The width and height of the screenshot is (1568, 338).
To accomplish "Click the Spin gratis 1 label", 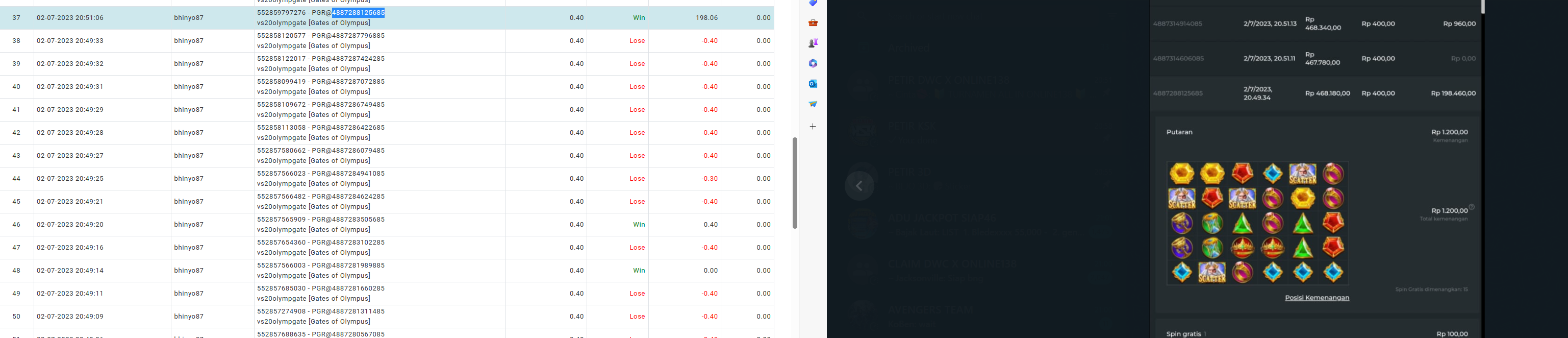I will click(x=1186, y=334).
